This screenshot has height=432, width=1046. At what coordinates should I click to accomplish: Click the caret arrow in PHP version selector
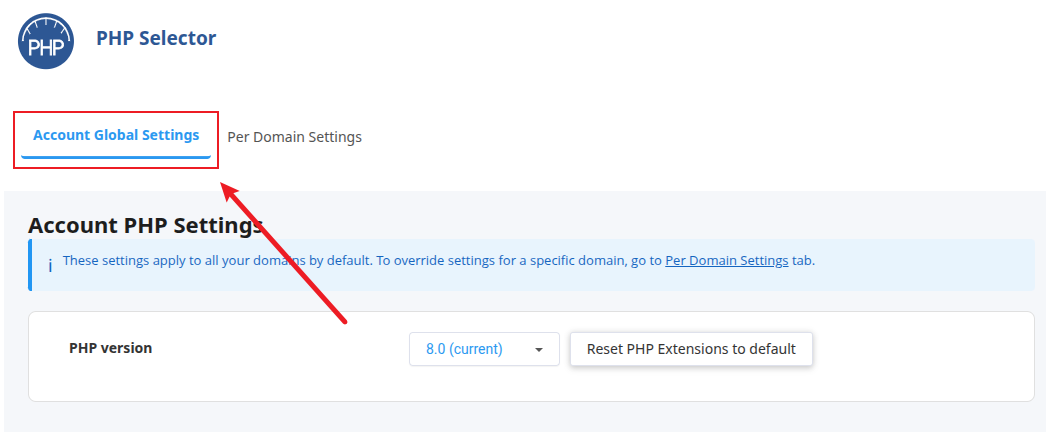click(539, 350)
